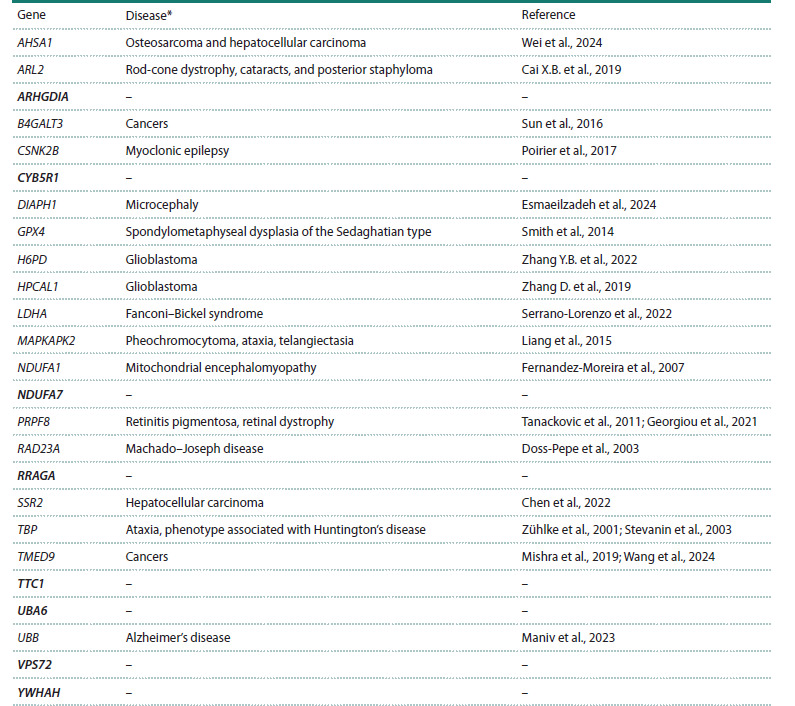Click reference 'Esmaeilzadeh et al., 2024'
Image resolution: width=795 pixels, height=706 pixels.
(x=589, y=205)
